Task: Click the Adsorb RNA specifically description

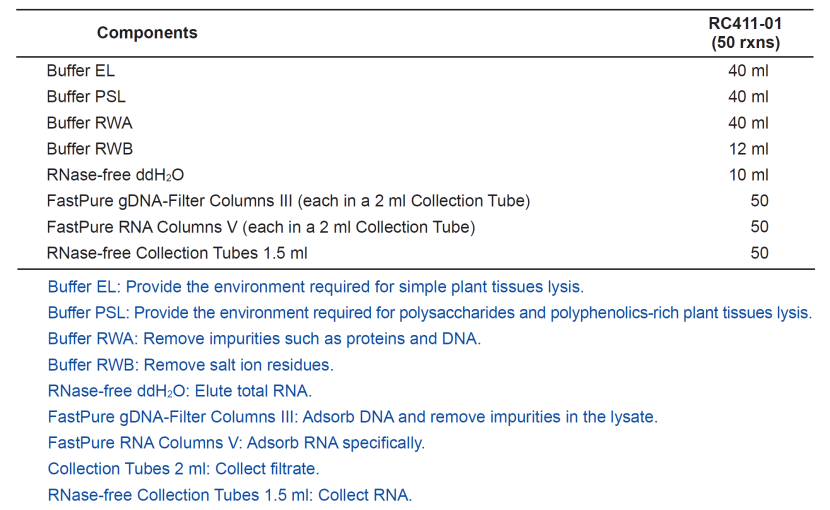Action: pos(236,443)
